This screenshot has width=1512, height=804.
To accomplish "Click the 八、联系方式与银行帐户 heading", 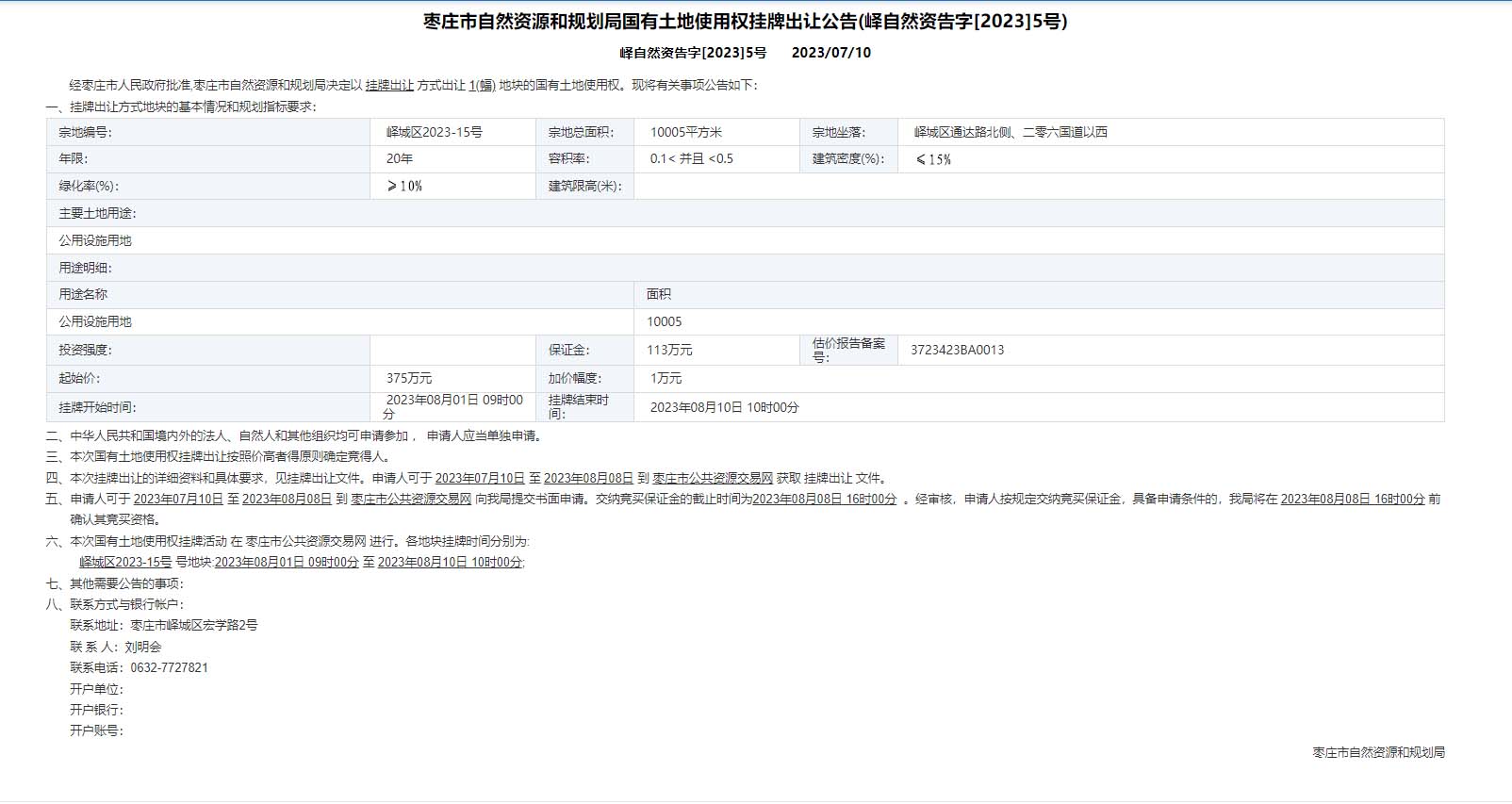I will tap(115, 604).
